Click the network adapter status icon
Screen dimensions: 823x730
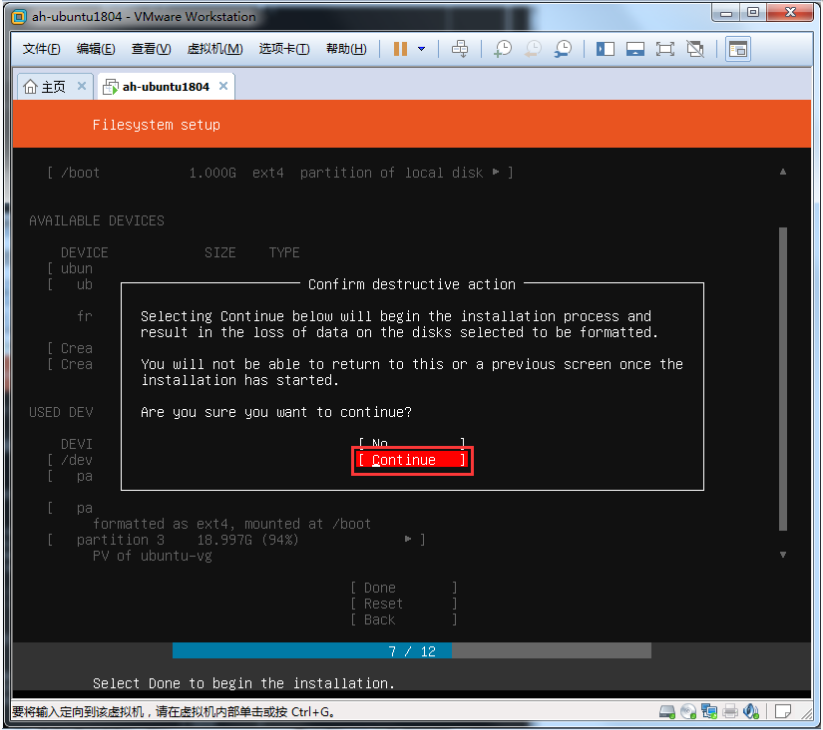click(x=709, y=712)
